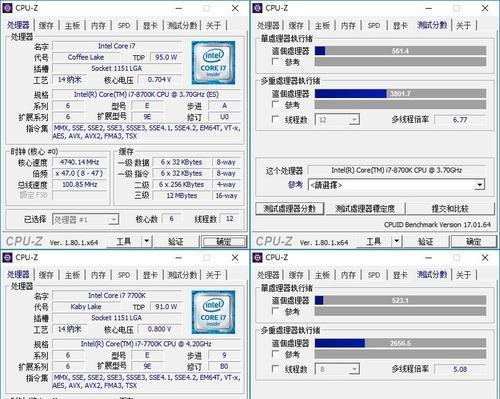500x399 pixels.
Task: Minimize the bottom-left CPU-Z window
Action: [179, 257]
